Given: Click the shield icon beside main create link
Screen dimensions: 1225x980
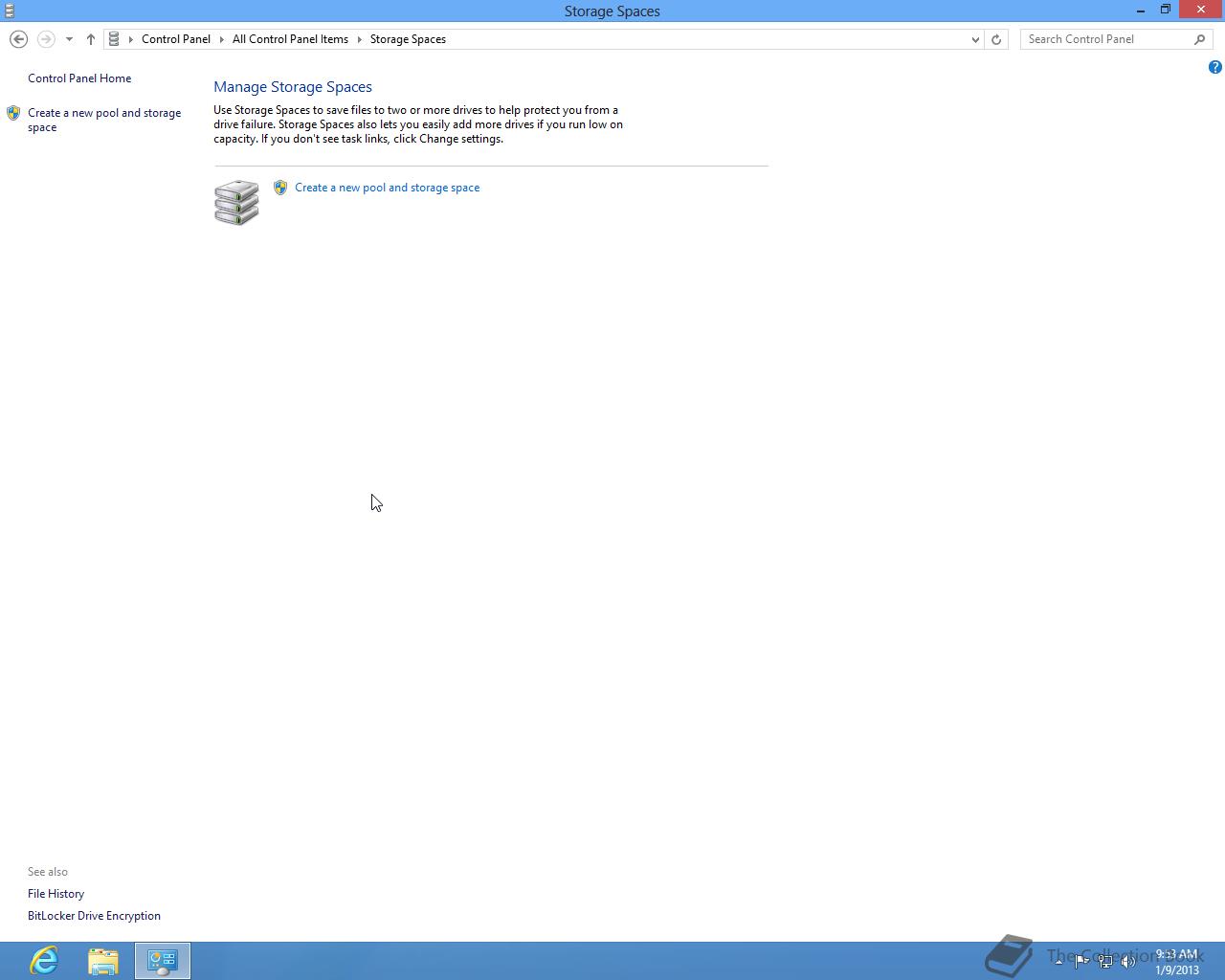Looking at the screenshot, I should 280,188.
